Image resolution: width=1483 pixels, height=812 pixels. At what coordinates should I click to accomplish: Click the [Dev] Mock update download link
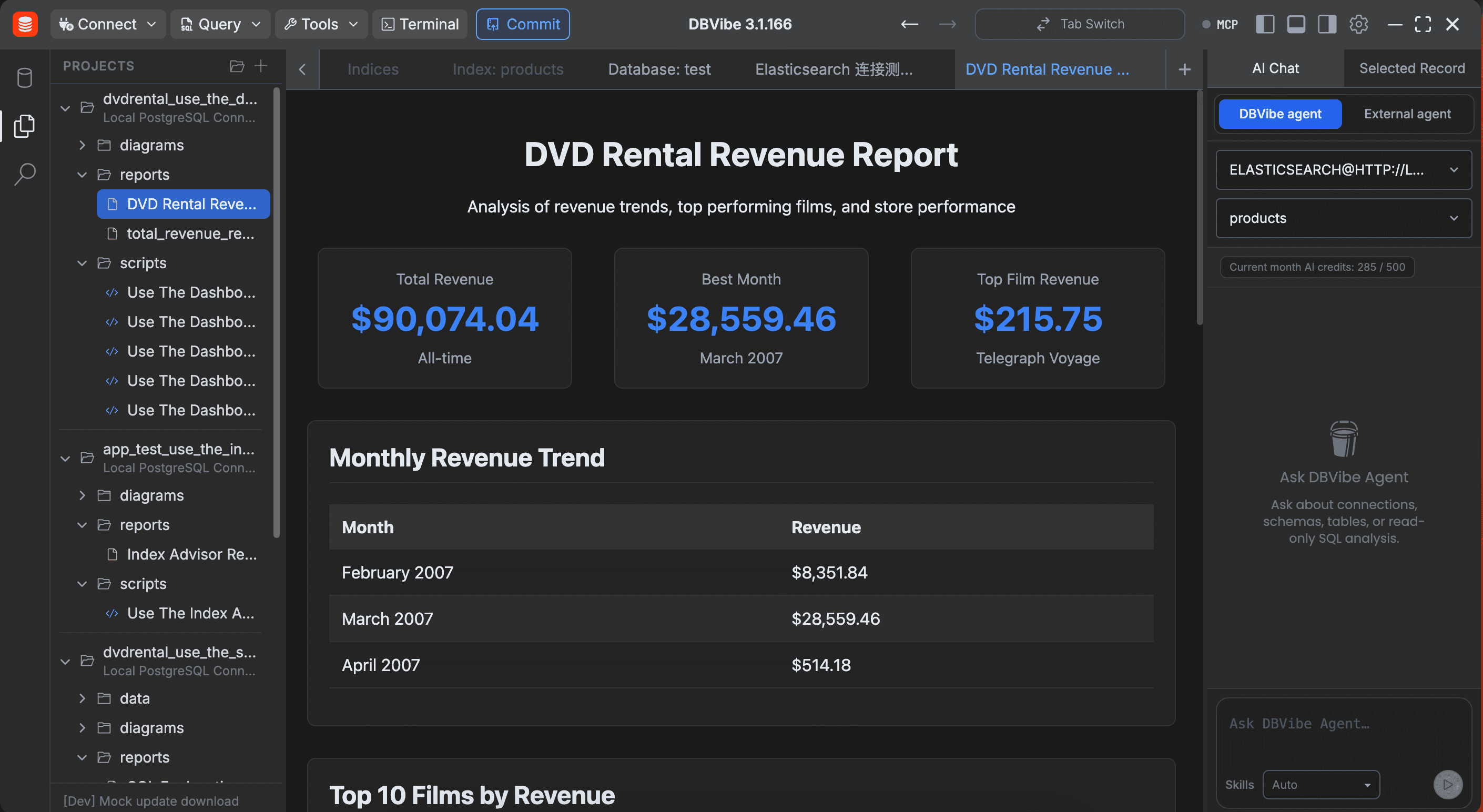coord(151,800)
